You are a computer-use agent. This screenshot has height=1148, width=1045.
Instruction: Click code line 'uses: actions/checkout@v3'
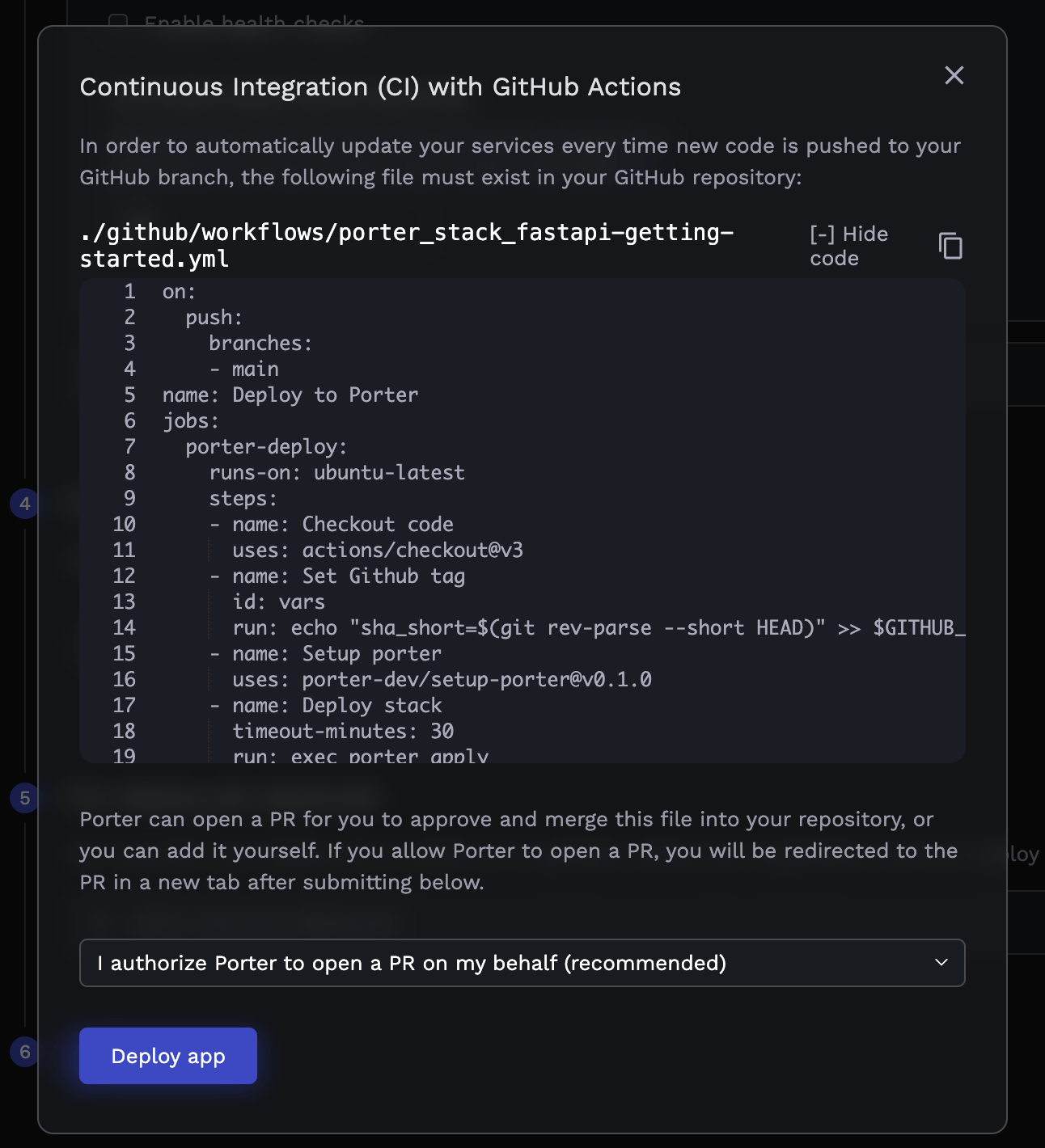coord(378,551)
